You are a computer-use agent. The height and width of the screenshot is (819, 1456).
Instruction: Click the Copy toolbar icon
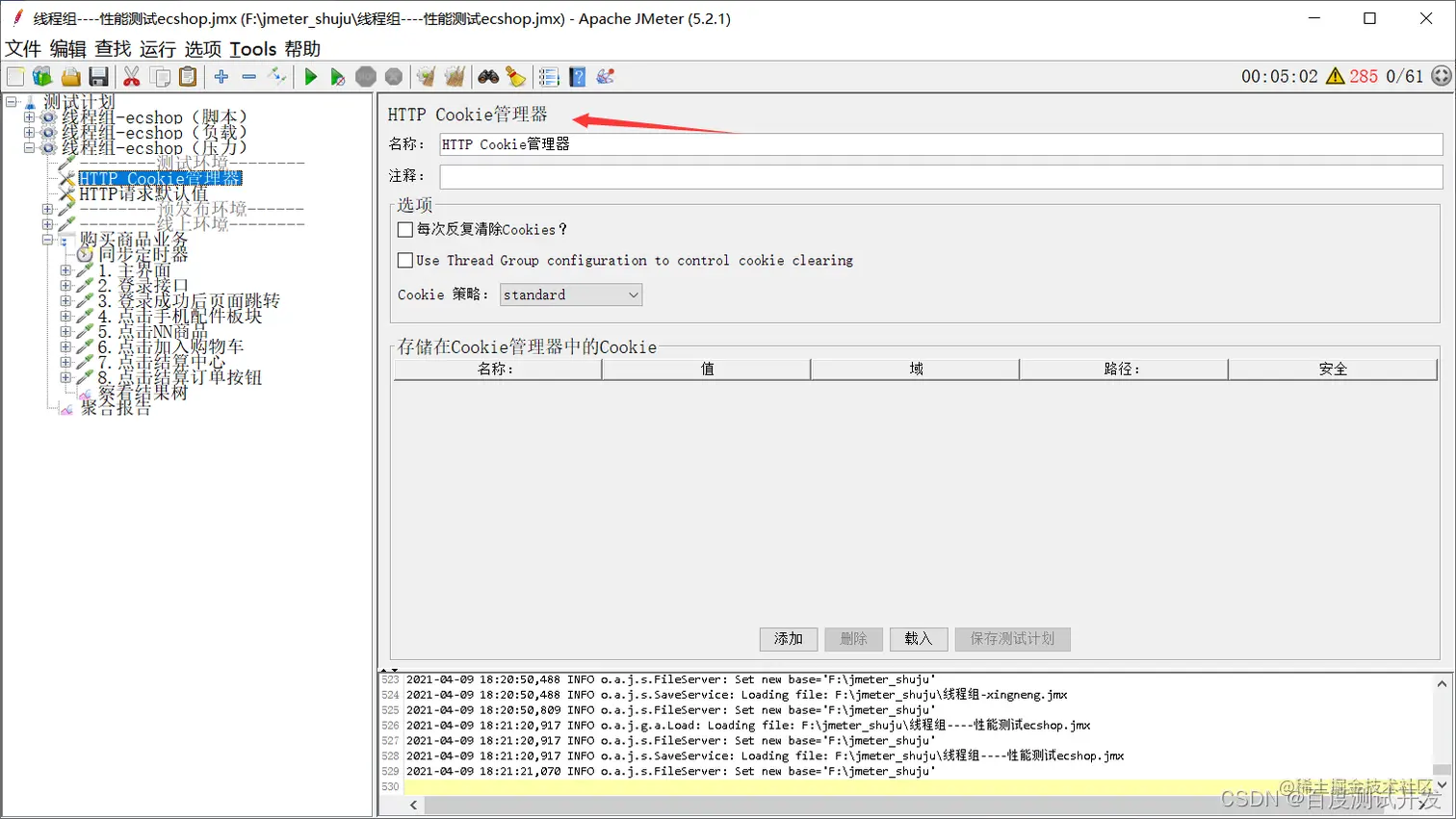[161, 77]
